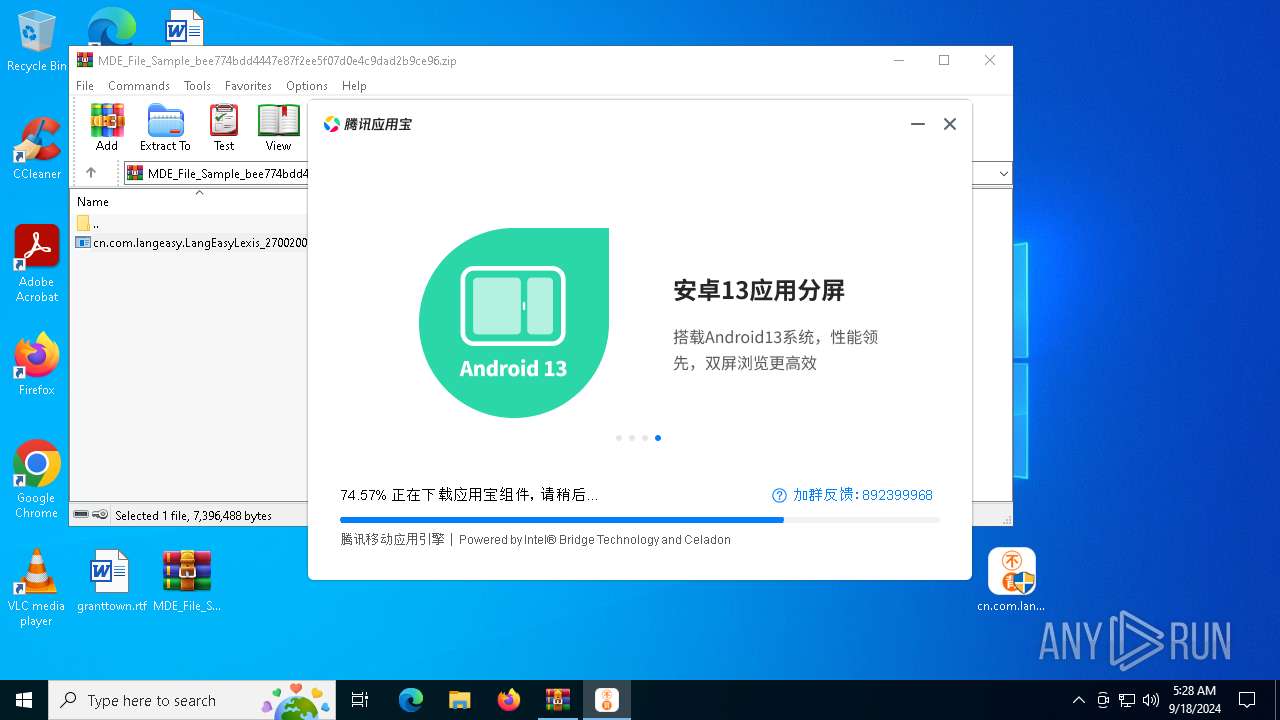The image size is (1280, 720).
Task: Open File Explorer from the taskbar
Action: 460,700
